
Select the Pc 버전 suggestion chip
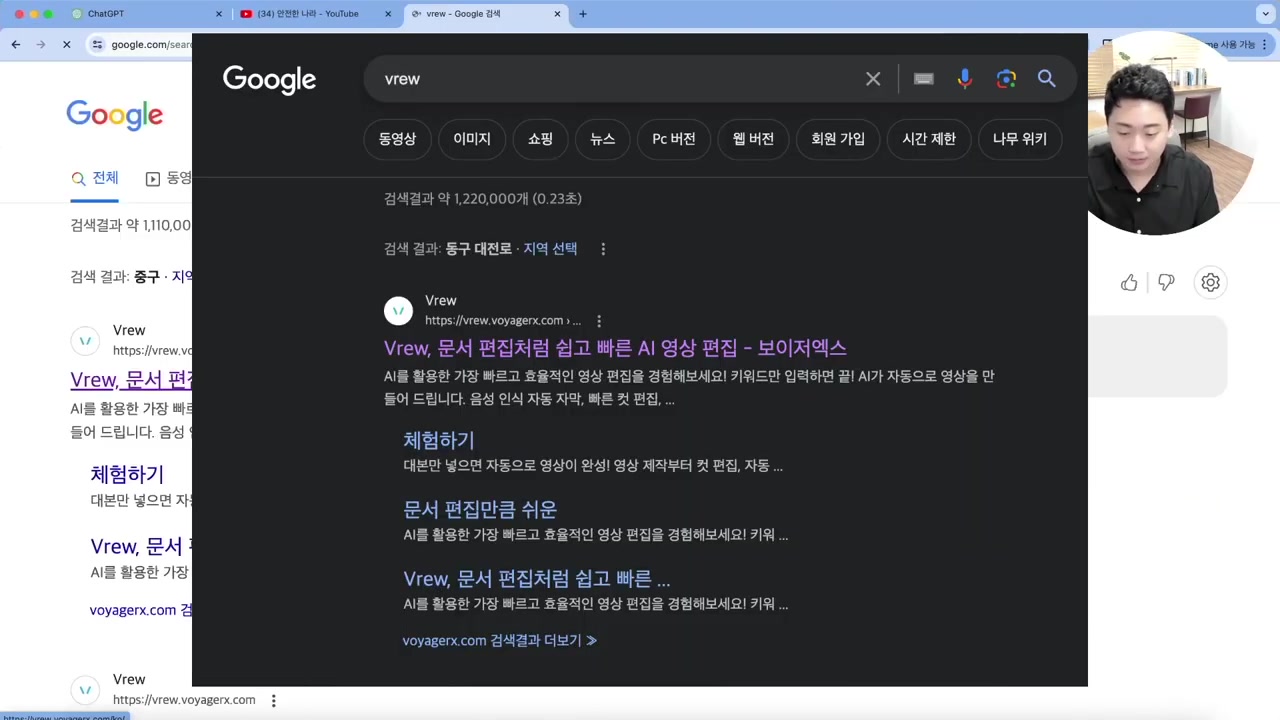tap(674, 139)
